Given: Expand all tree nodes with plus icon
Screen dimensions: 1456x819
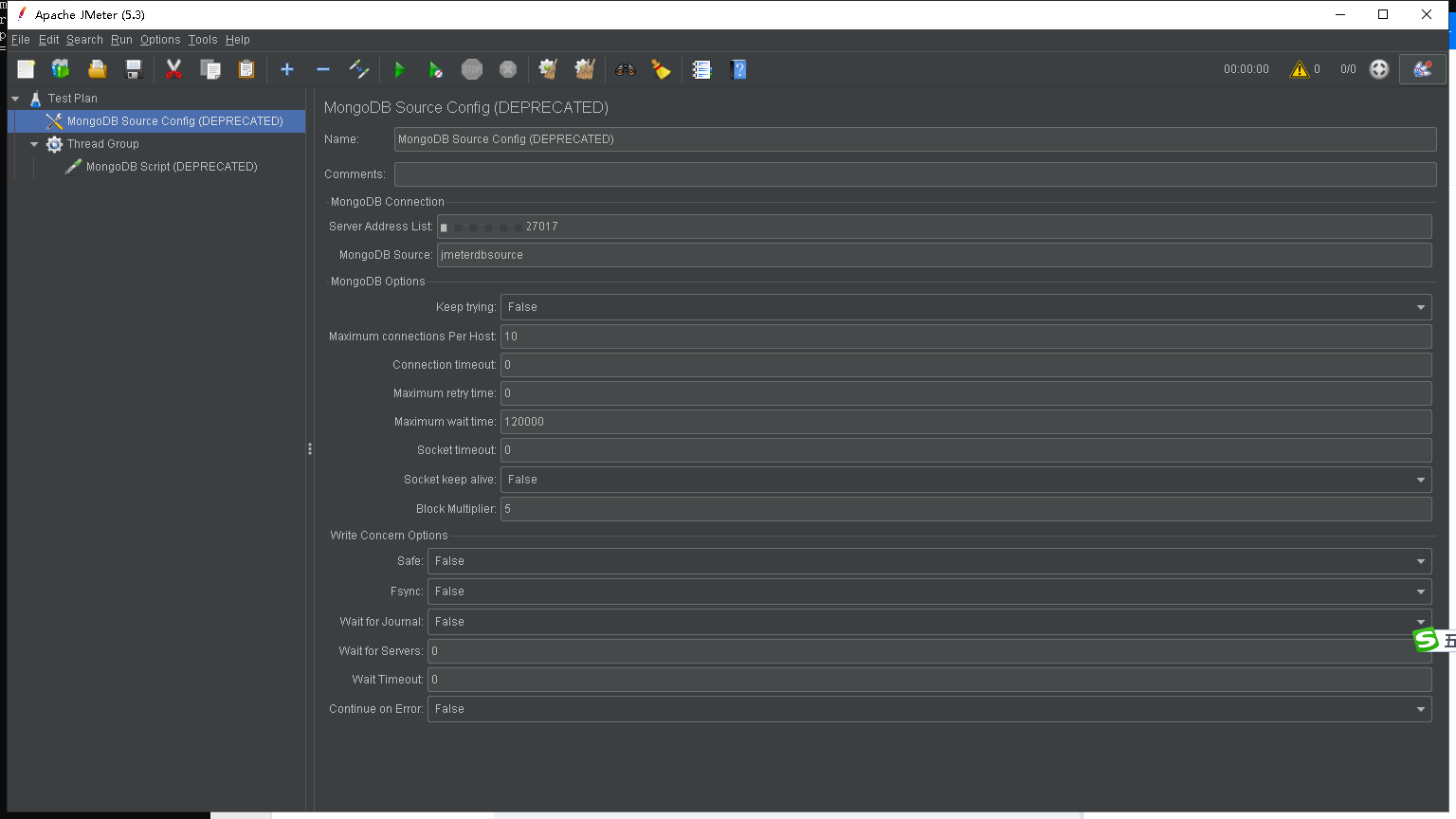Looking at the screenshot, I should [x=287, y=69].
